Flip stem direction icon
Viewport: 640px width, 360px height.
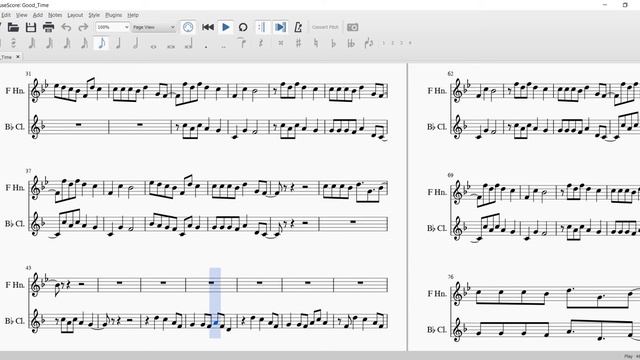click(369, 43)
